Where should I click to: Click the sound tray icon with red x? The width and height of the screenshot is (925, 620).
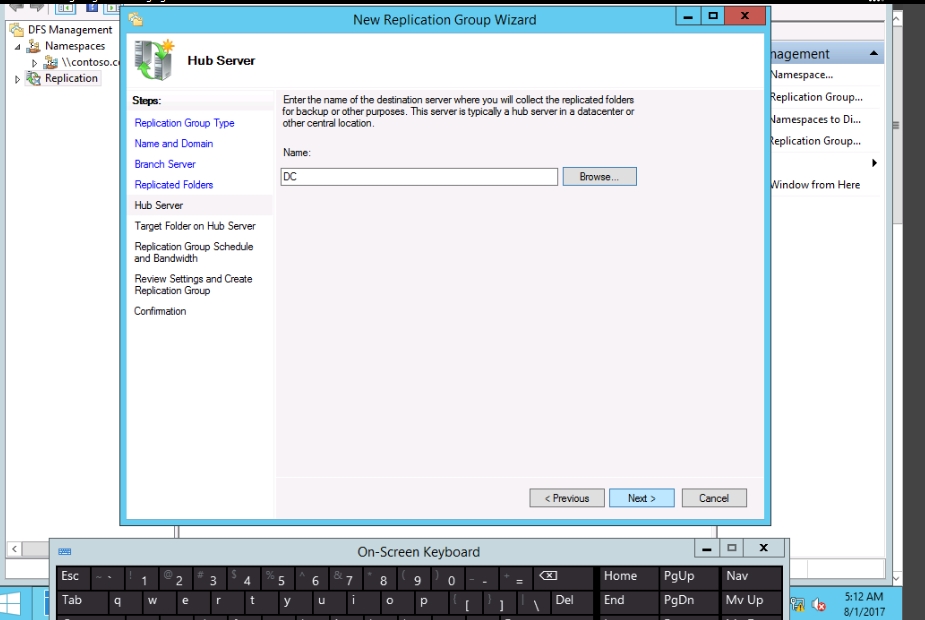[x=819, y=604]
